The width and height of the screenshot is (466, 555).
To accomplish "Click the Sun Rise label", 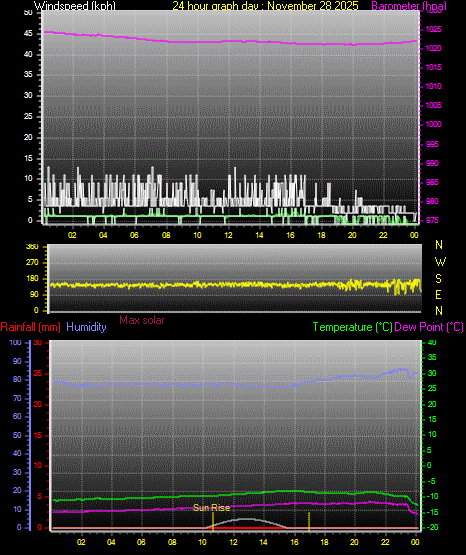I will point(212,508).
